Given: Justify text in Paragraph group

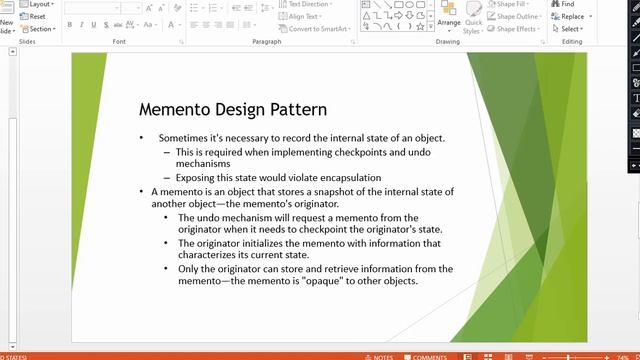Looking at the screenshot, I should pos(230,25).
